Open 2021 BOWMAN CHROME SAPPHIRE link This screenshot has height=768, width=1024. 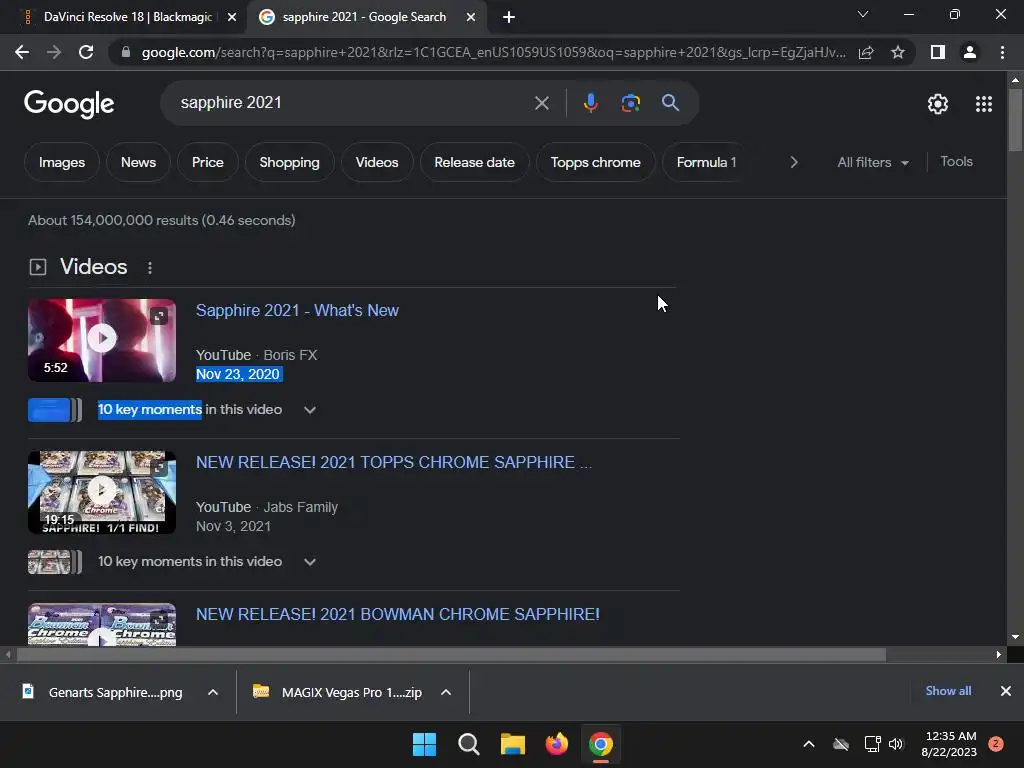[398, 615]
